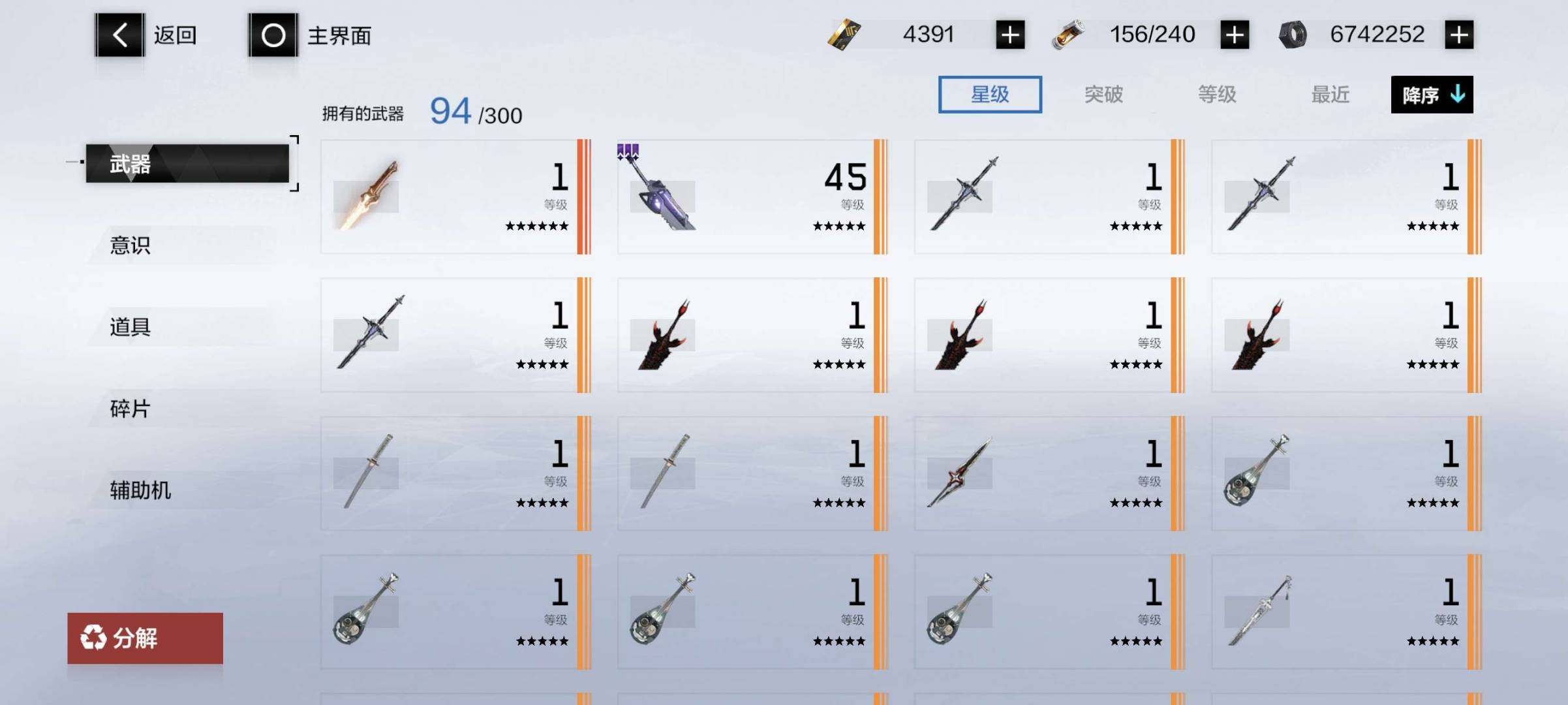Sort weapons by 星级 star rating
The width and height of the screenshot is (1568, 705).
990,95
